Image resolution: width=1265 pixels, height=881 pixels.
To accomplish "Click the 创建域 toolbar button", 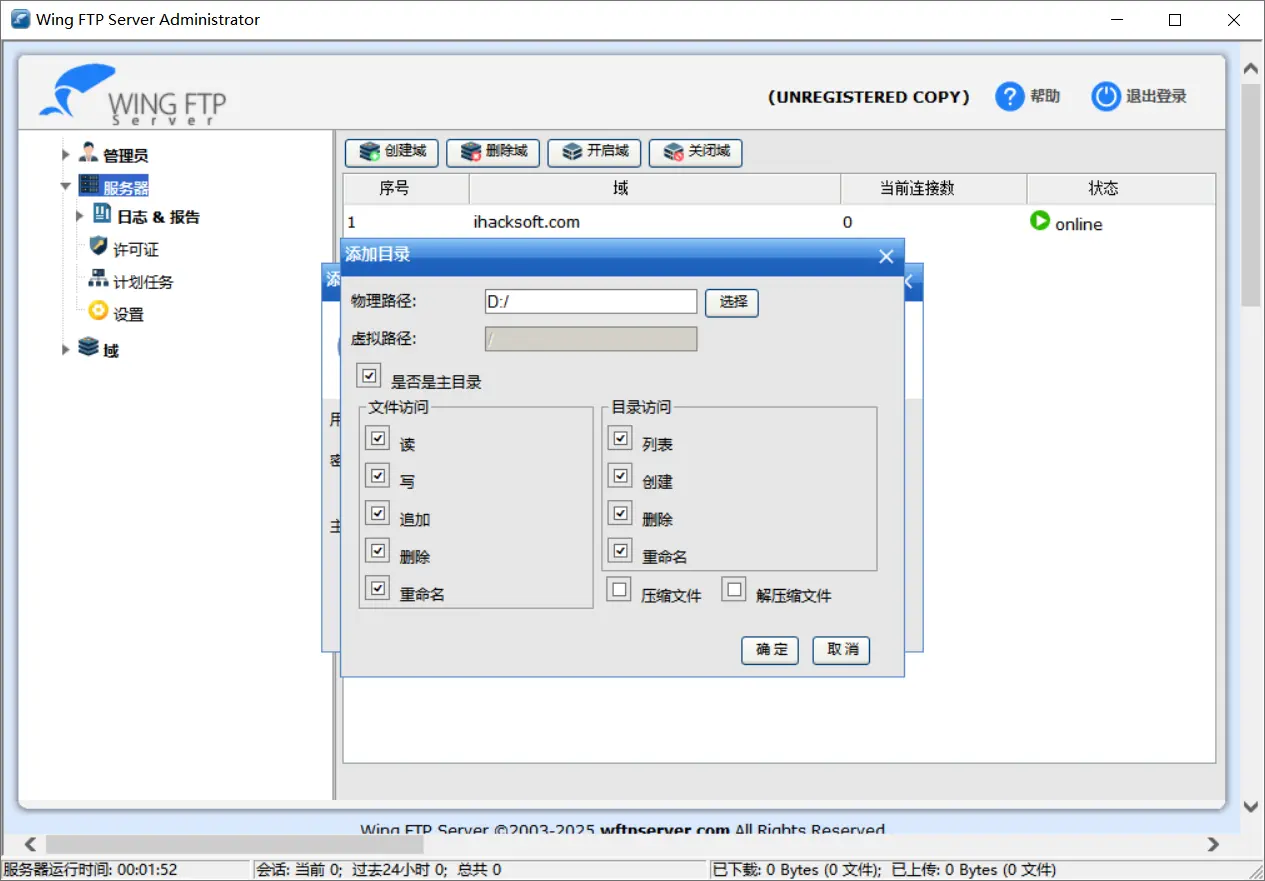I will click(x=391, y=152).
